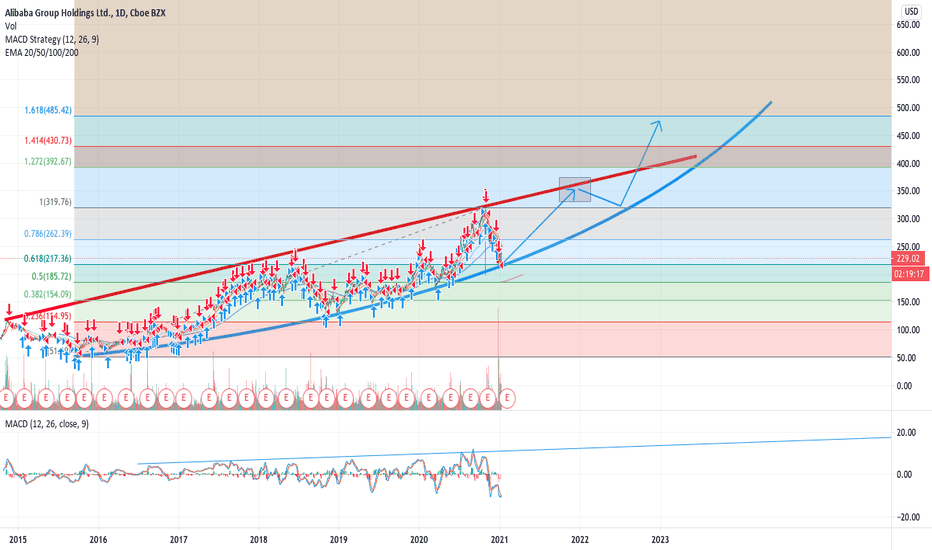Click the 1.618(485.42) Fibonacci label
932x550 pixels.
(x=48, y=110)
